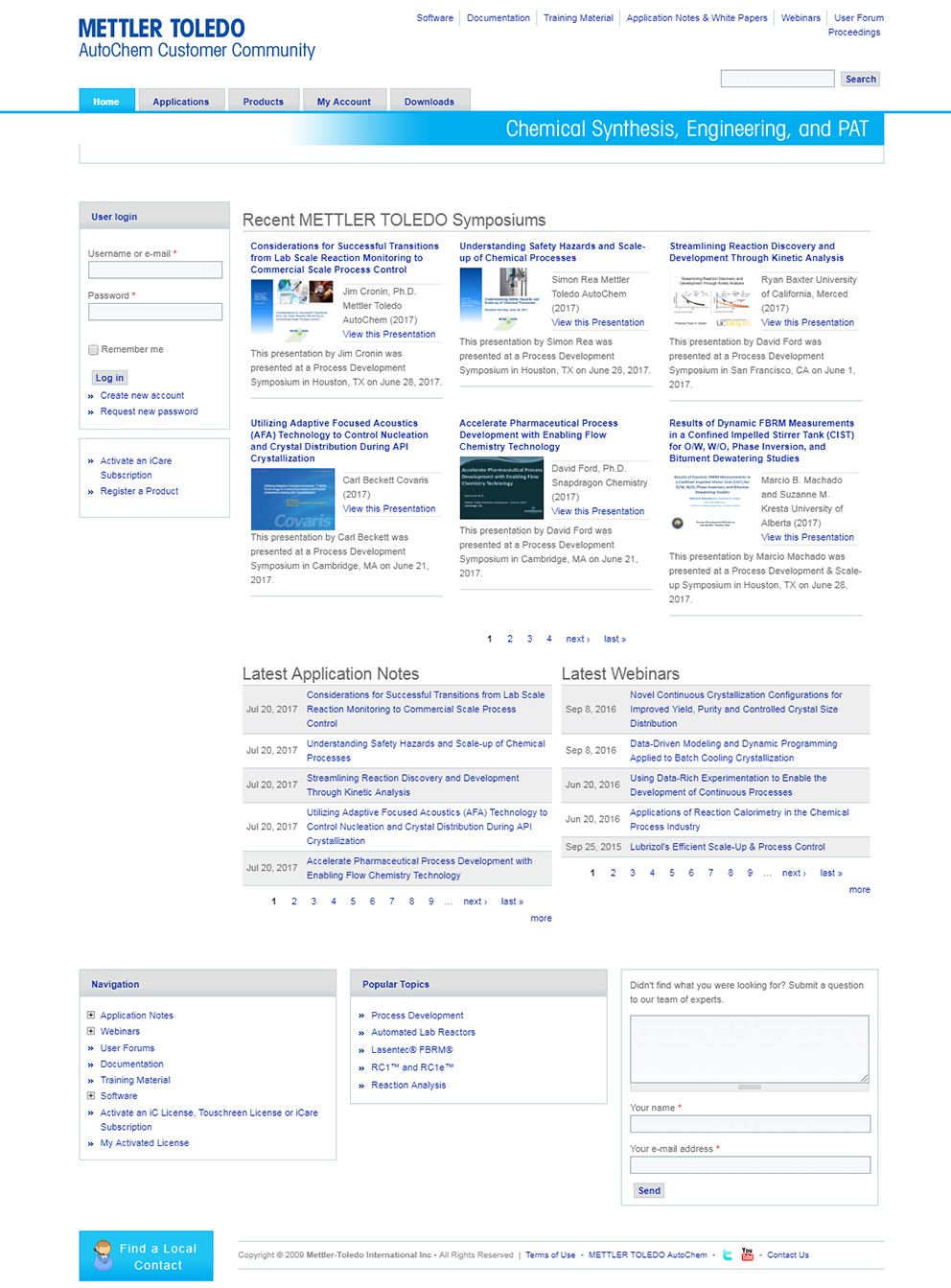Grab the question textarea resize grip bar

coord(750,1088)
